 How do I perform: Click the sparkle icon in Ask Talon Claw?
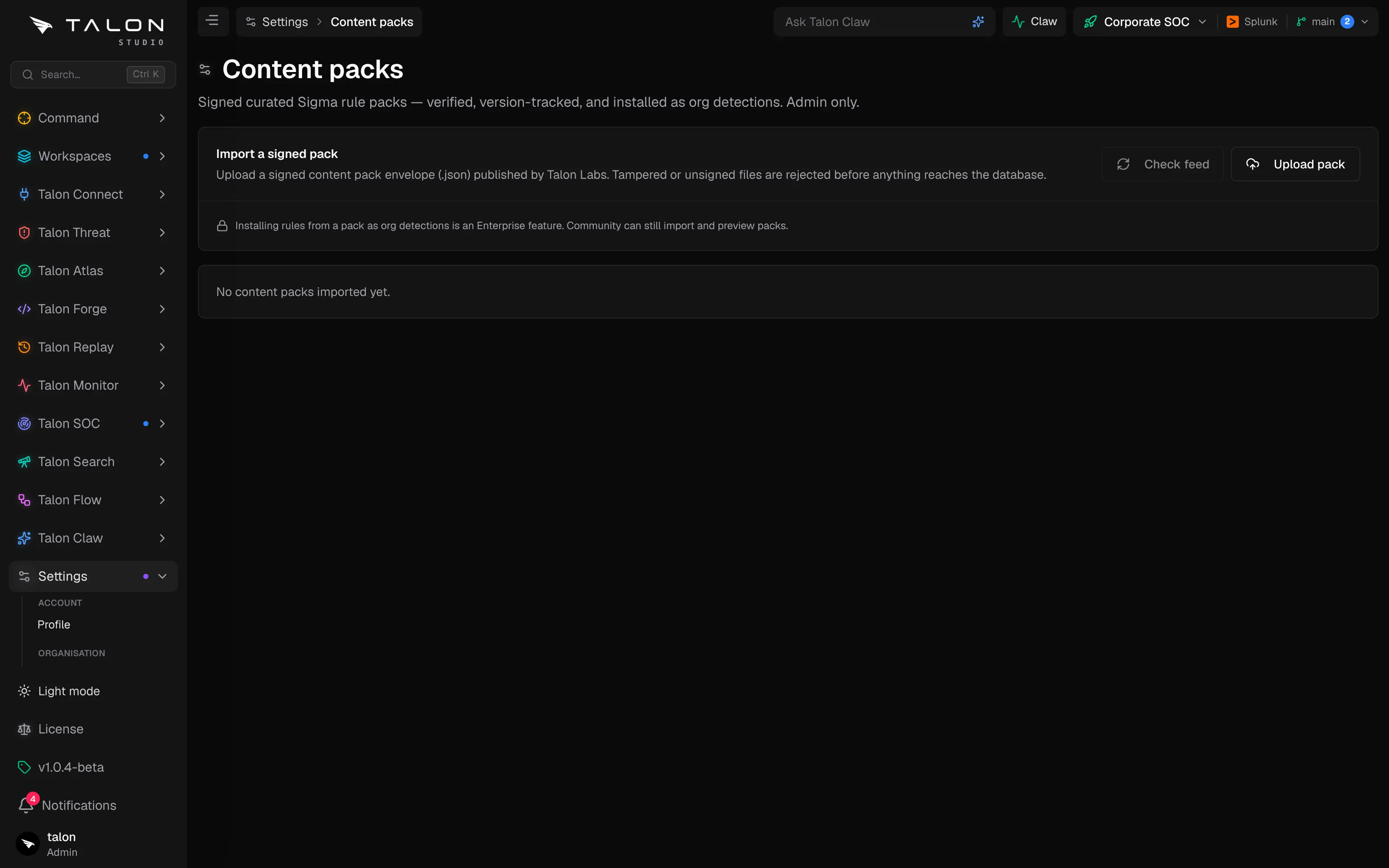(979, 22)
